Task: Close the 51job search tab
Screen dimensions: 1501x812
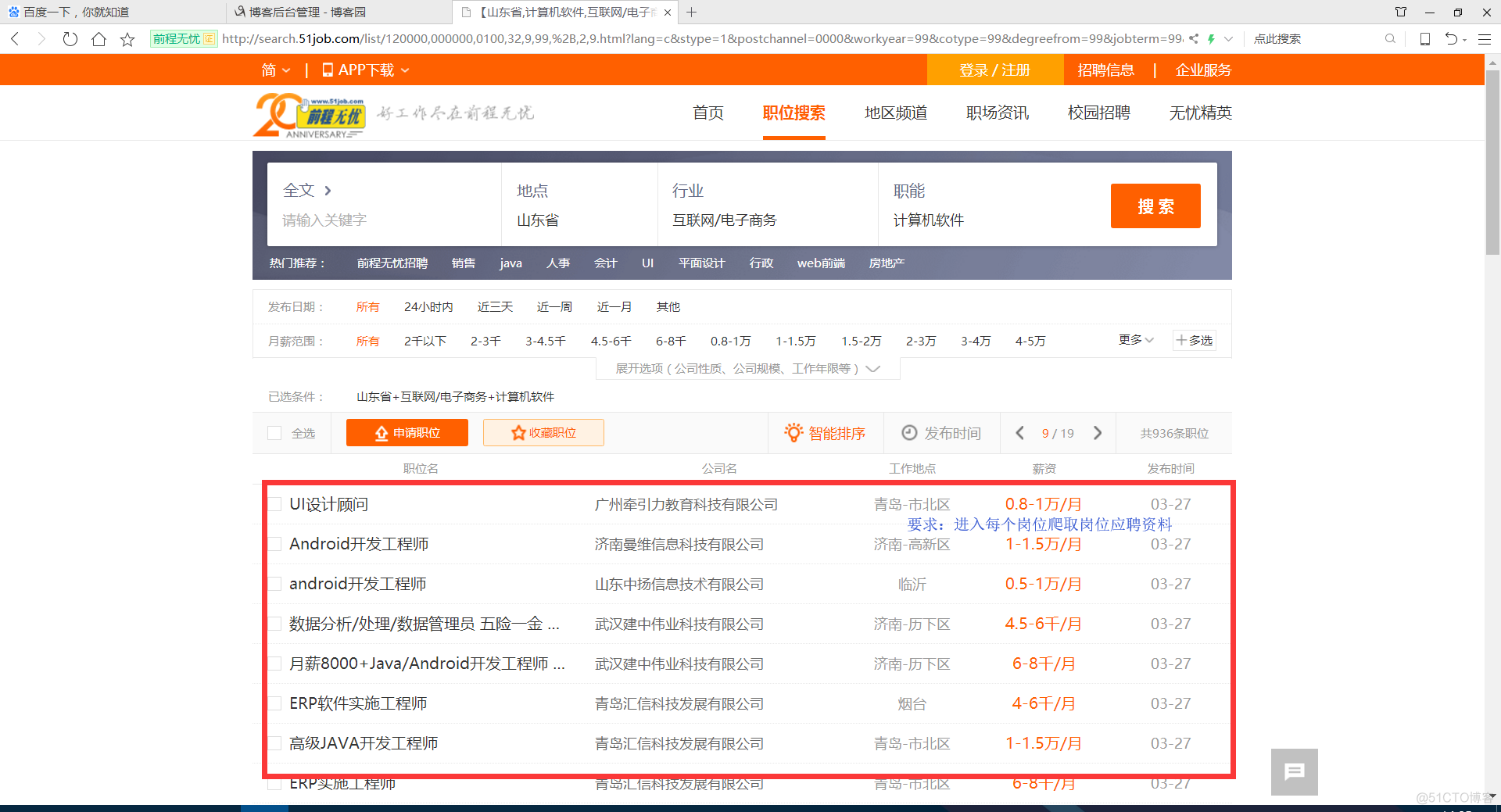Action: click(x=667, y=13)
